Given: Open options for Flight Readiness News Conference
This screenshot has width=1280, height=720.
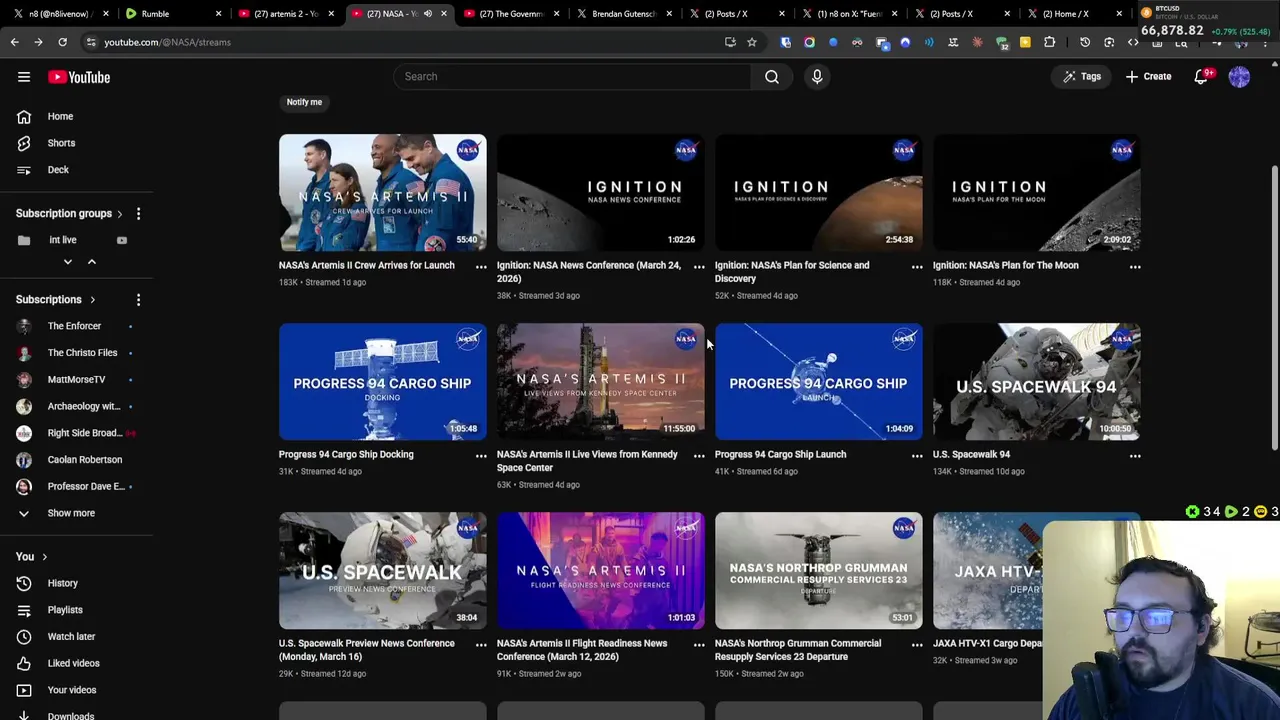Looking at the screenshot, I should 699,645.
